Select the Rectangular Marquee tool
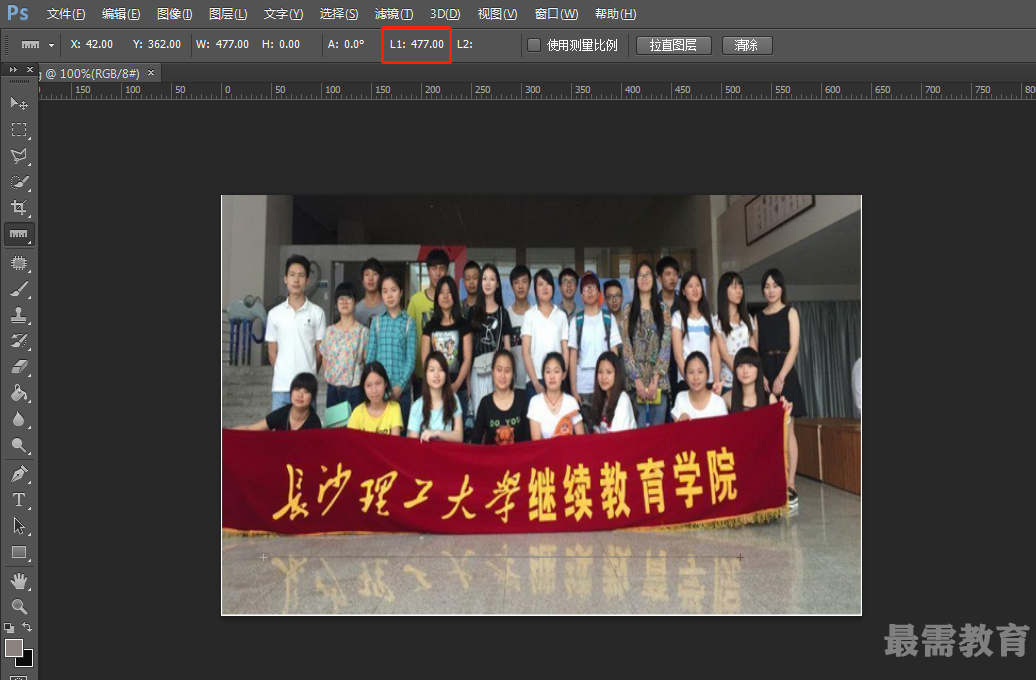This screenshot has height=680, width=1036. [19, 130]
